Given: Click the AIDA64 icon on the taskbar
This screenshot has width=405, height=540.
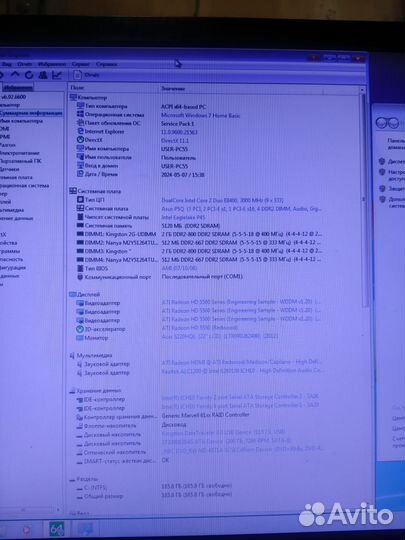Looking at the screenshot, I should click(56, 529).
